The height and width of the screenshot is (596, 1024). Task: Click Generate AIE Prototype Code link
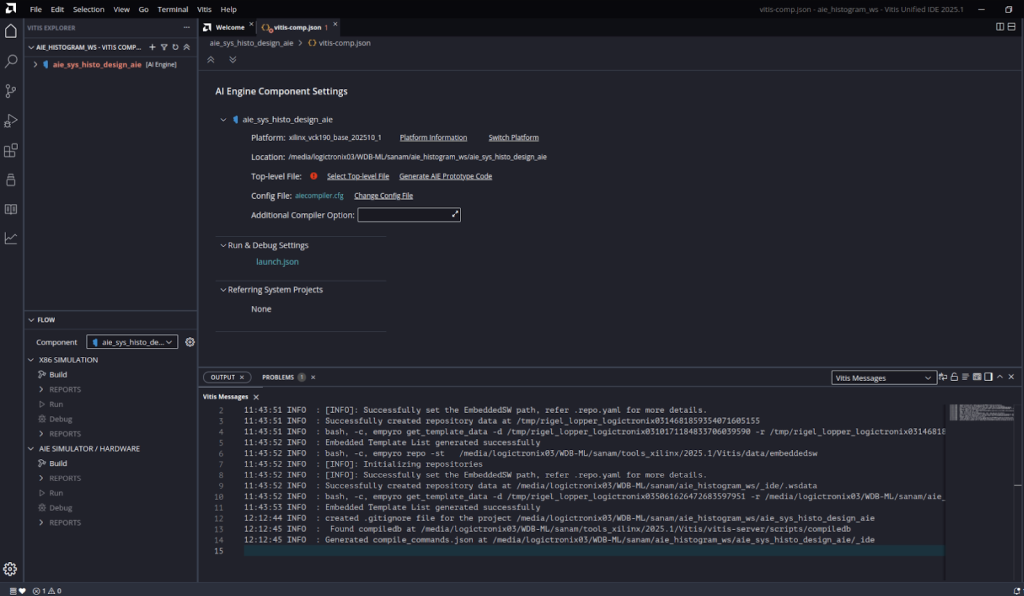[x=445, y=176]
